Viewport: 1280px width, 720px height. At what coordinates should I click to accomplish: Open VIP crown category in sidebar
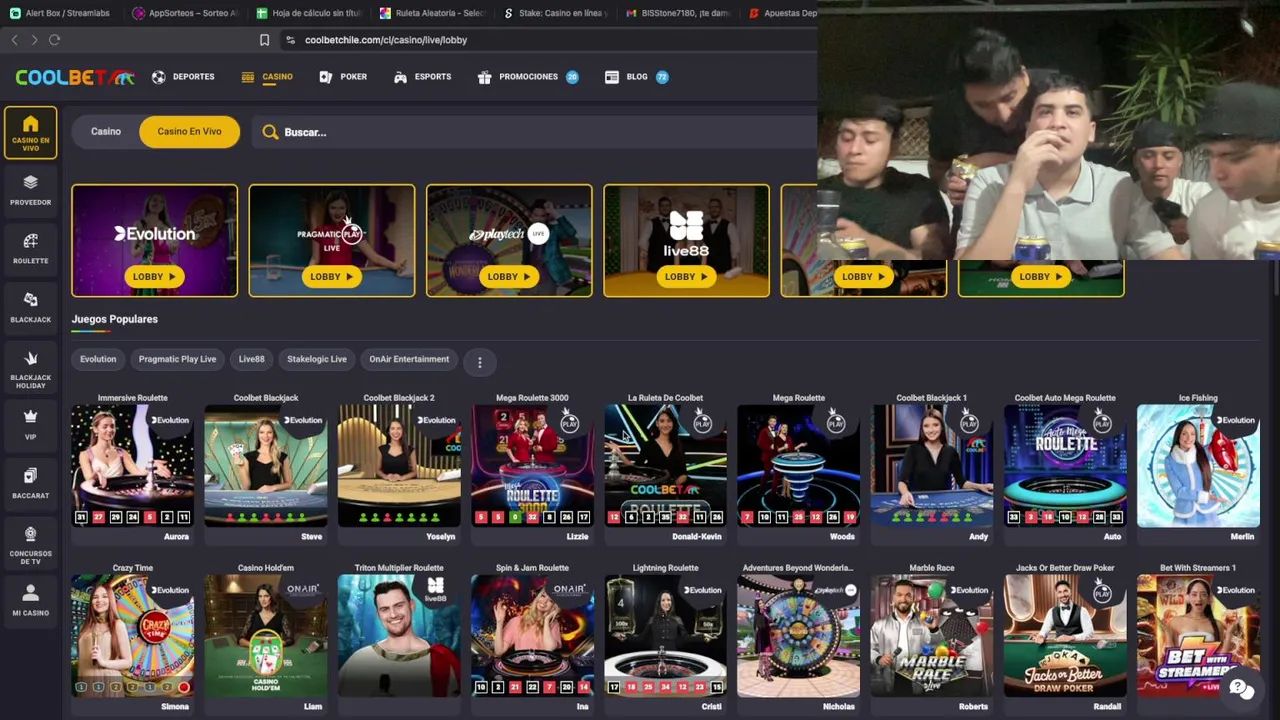coord(30,425)
